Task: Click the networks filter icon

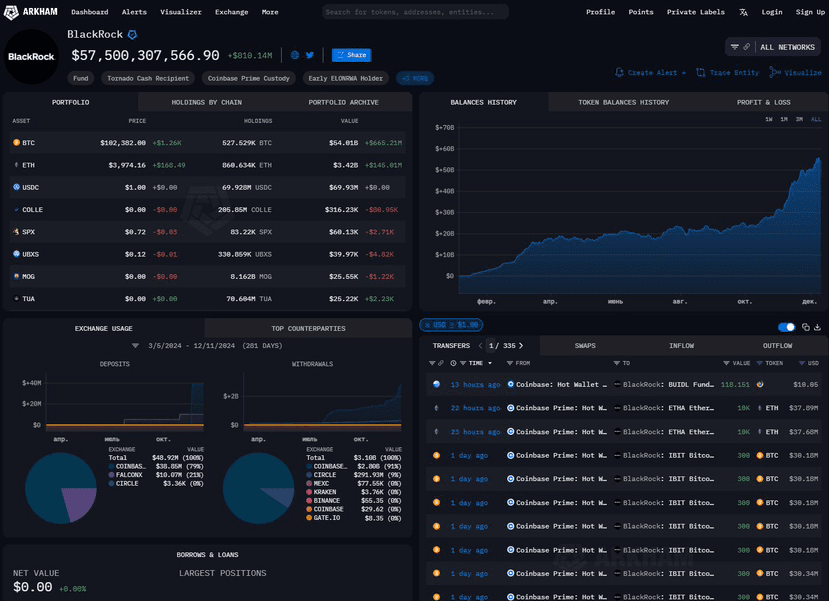Action: pos(735,47)
